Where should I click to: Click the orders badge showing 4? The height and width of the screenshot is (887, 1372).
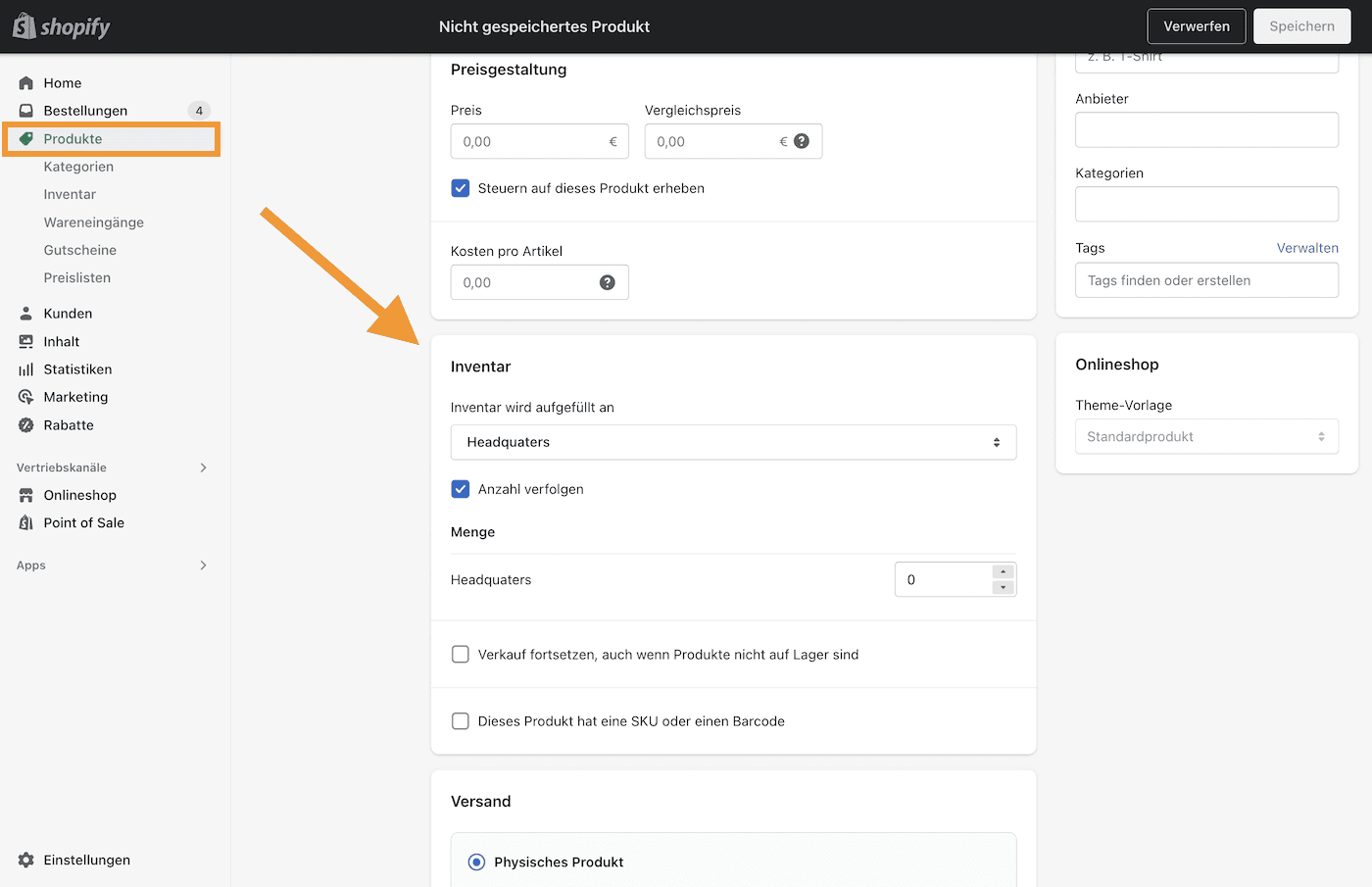pyautogui.click(x=199, y=111)
